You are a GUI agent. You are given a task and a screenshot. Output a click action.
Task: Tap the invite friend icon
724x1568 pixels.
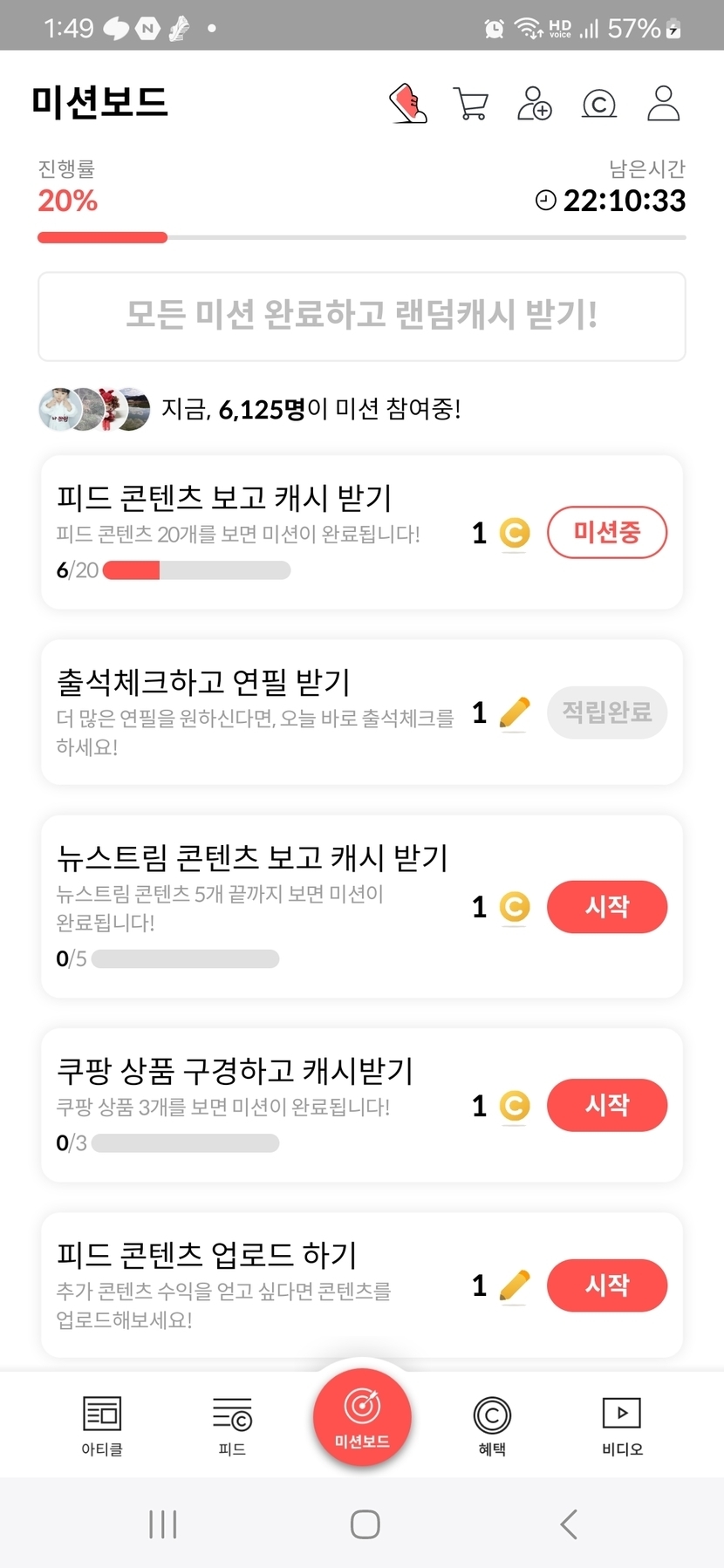534,103
